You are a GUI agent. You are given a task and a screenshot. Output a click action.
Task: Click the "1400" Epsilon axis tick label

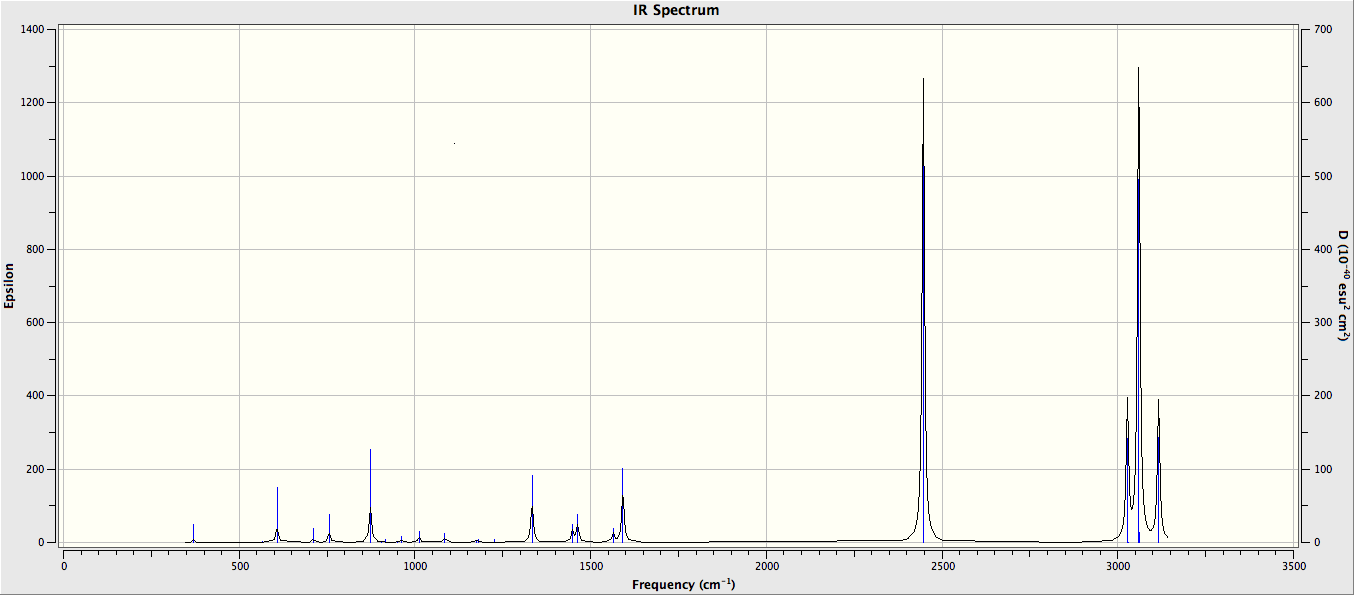pos(33,30)
